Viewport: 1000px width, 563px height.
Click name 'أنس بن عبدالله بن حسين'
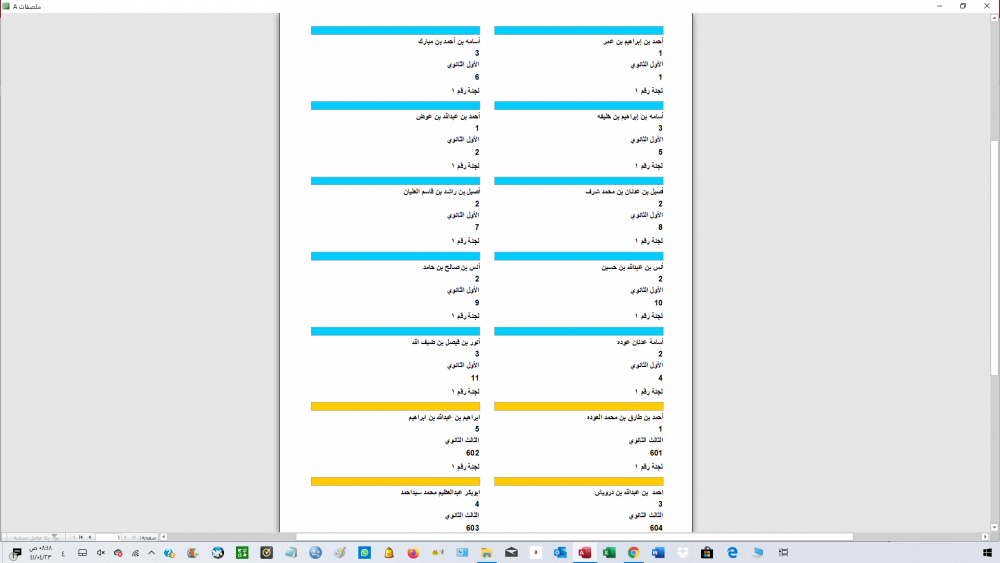[x=632, y=267]
